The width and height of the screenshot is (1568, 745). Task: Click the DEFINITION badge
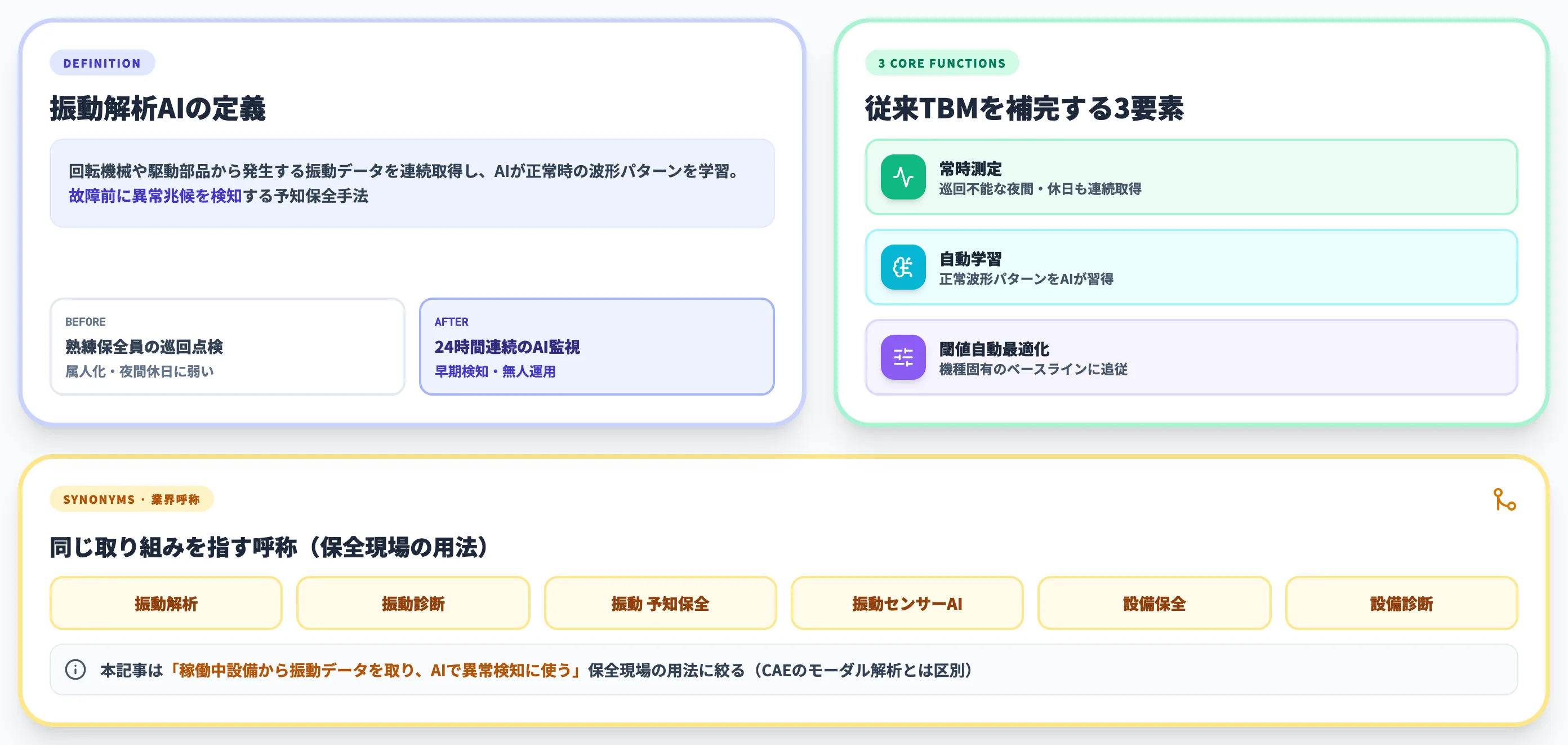[x=103, y=63]
